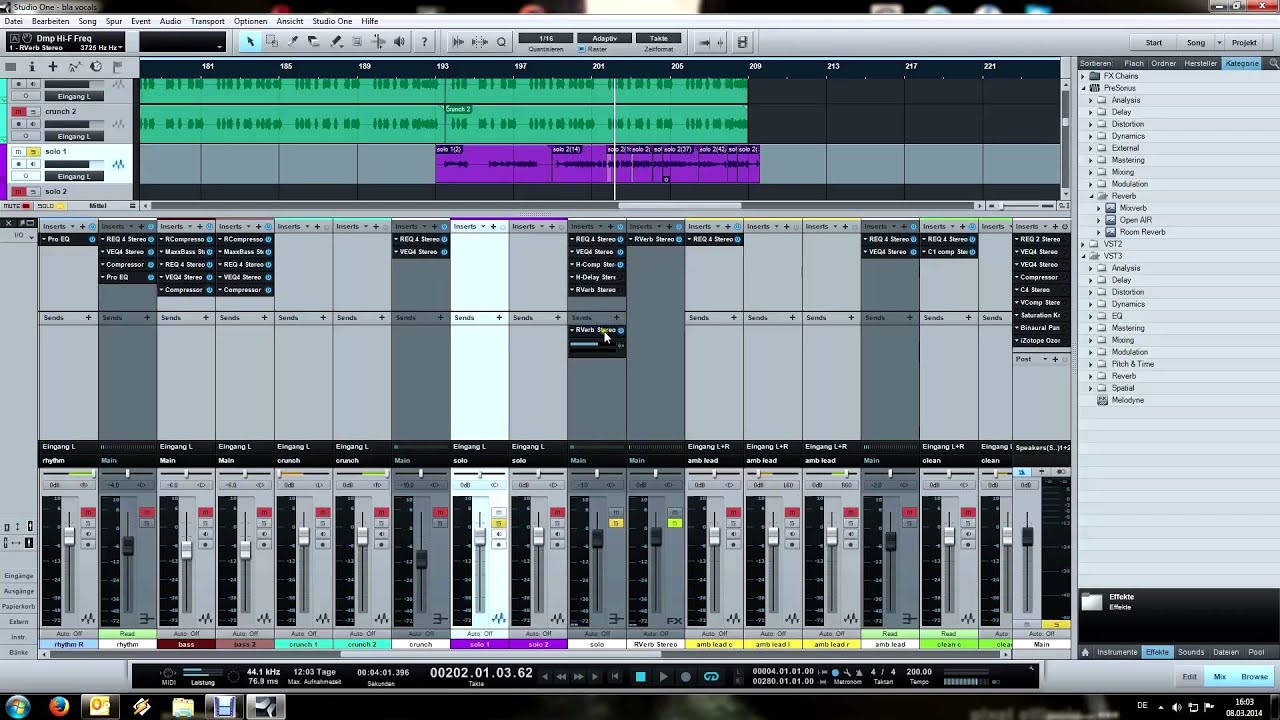Screen dimensions: 1280x720
Task: Toggle the Mix console view
Action: [x=1219, y=677]
